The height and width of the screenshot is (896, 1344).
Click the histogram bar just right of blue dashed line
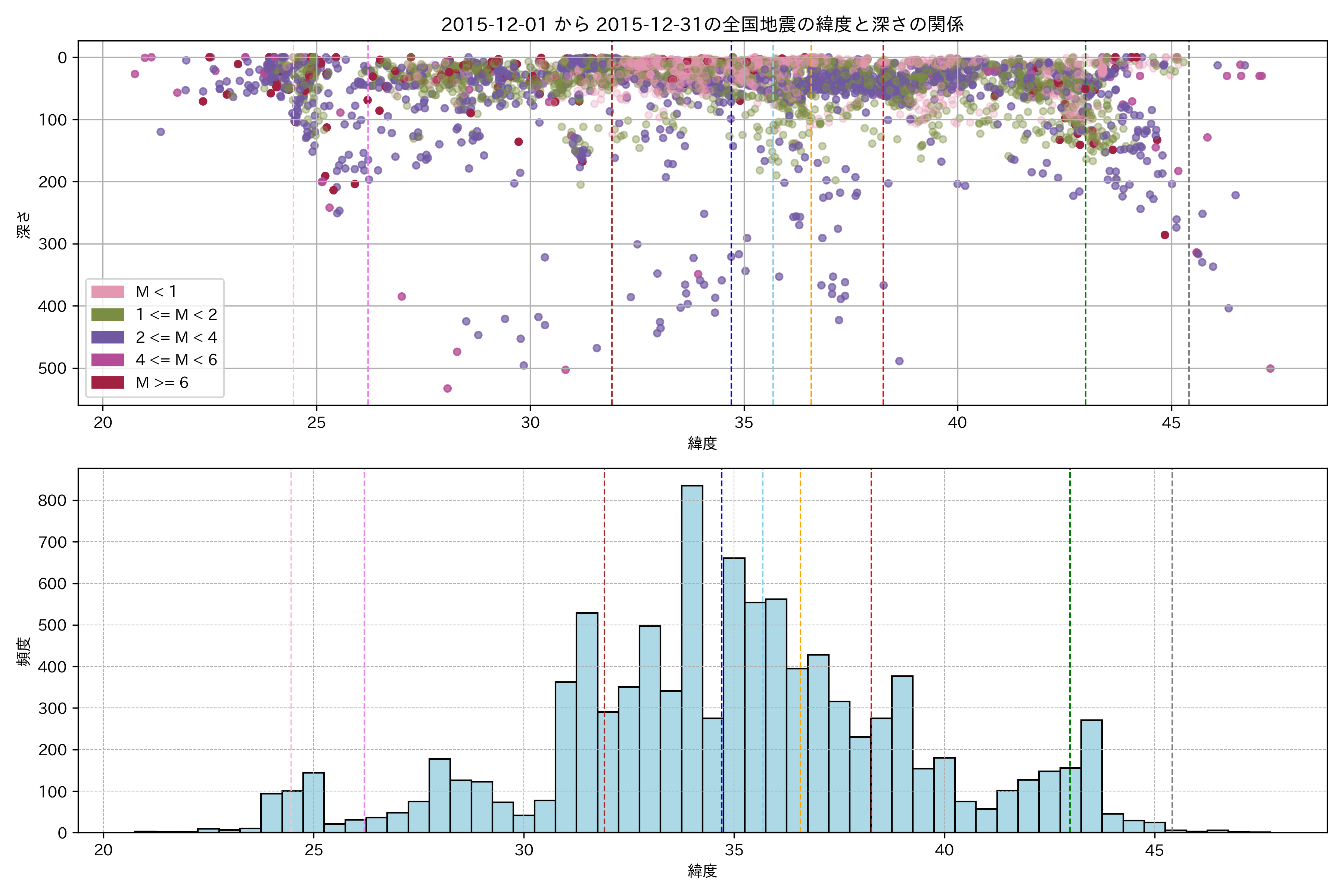tap(734, 694)
